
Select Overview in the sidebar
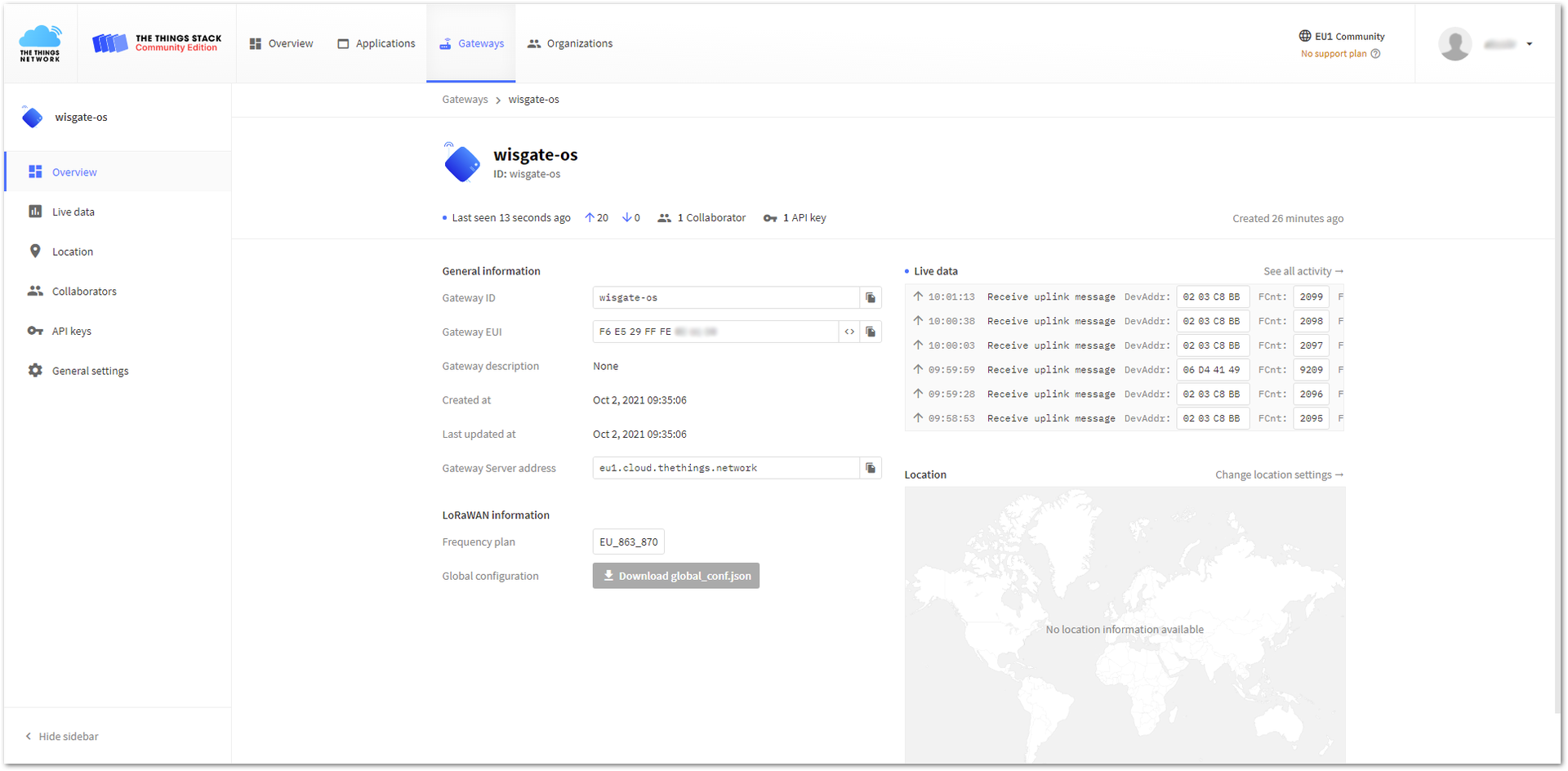[x=118, y=172]
